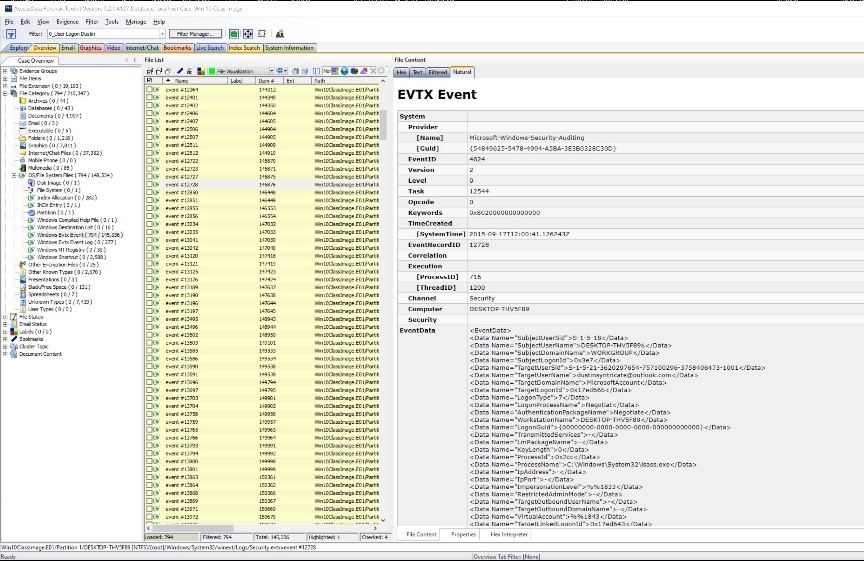Switch to the Graphics tab
This screenshot has width=864, height=561.
coord(90,48)
